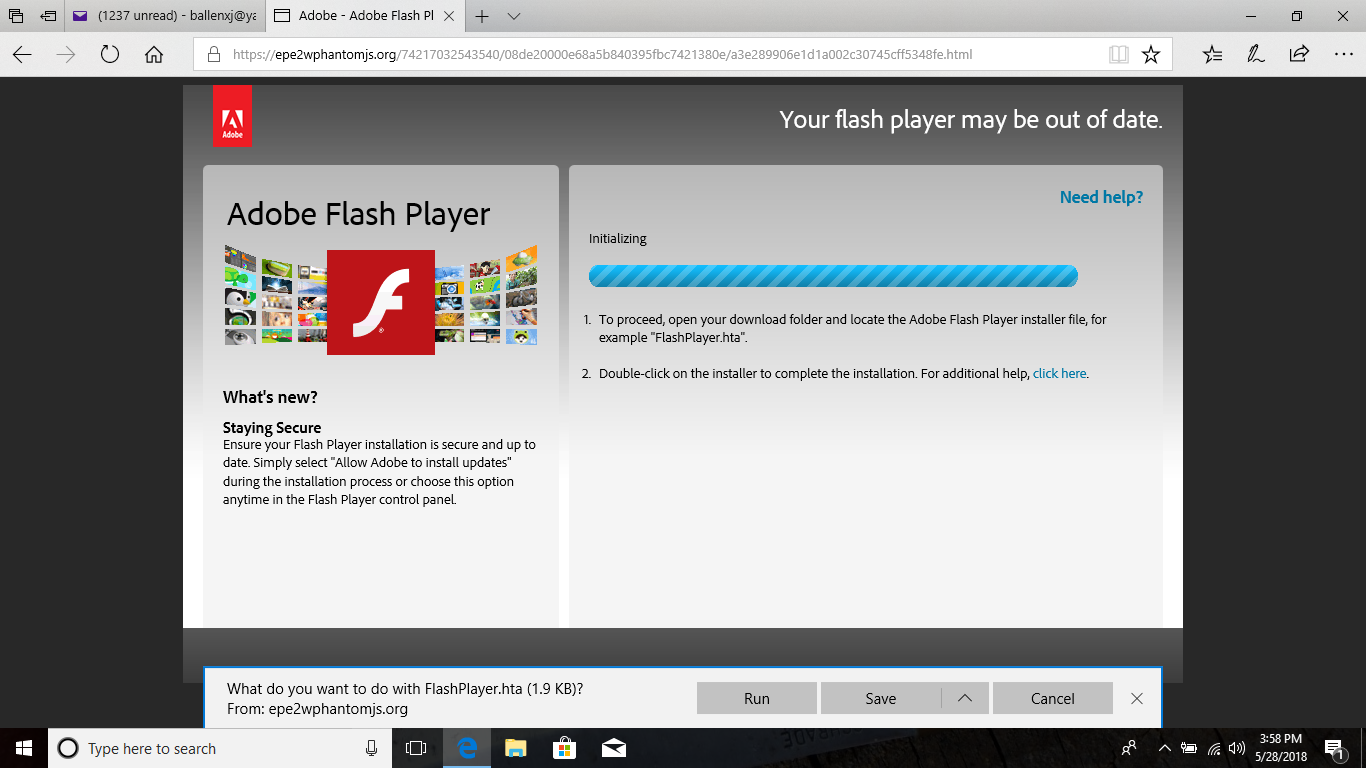
Task: Click the red Adobe logo
Action: pos(232,116)
